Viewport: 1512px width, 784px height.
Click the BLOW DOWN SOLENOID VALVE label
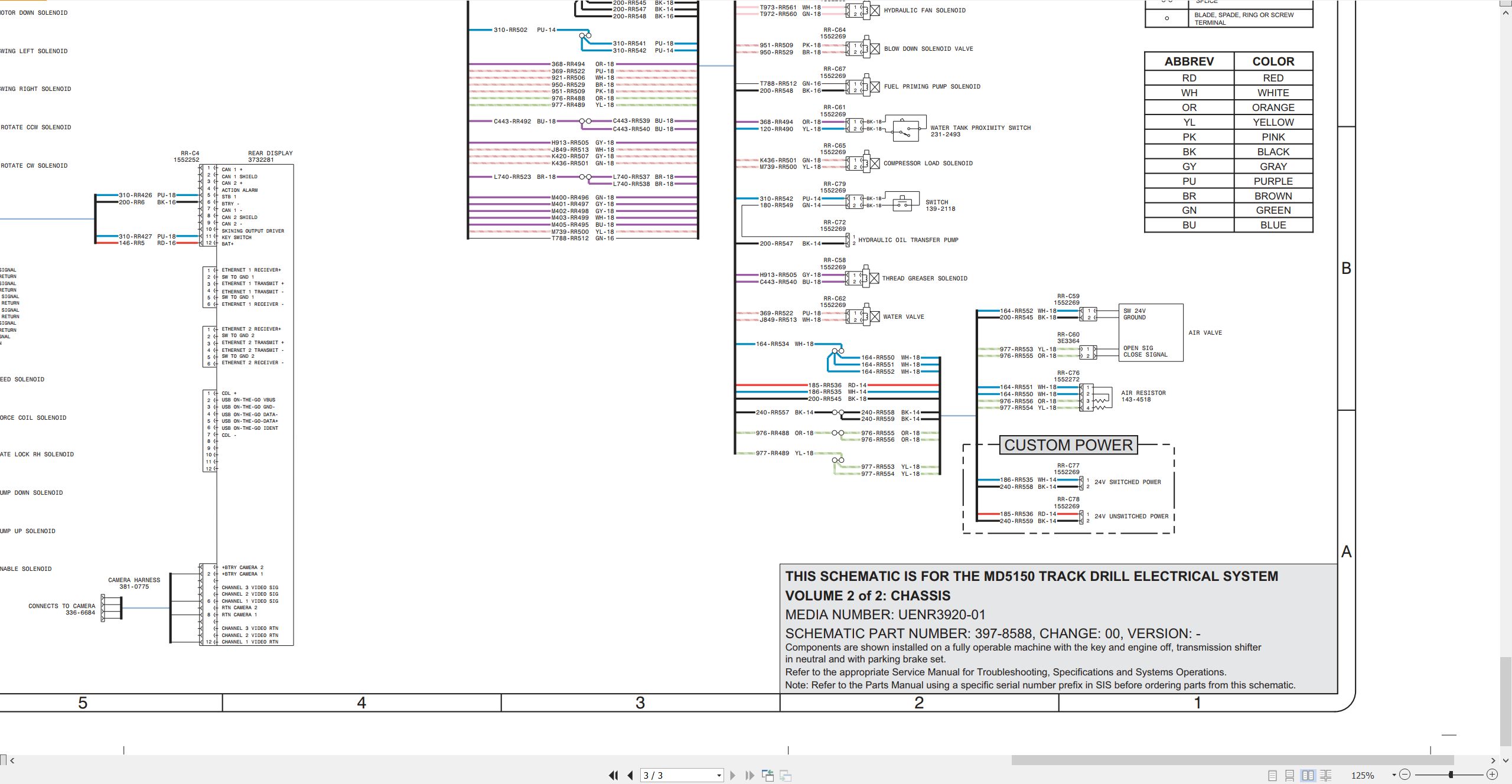click(928, 49)
